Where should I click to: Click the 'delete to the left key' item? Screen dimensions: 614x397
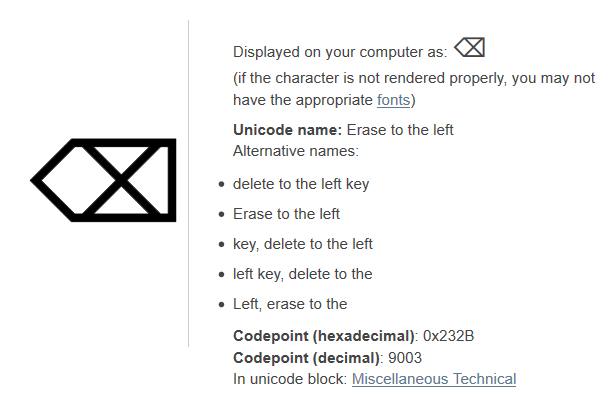[x=301, y=184]
